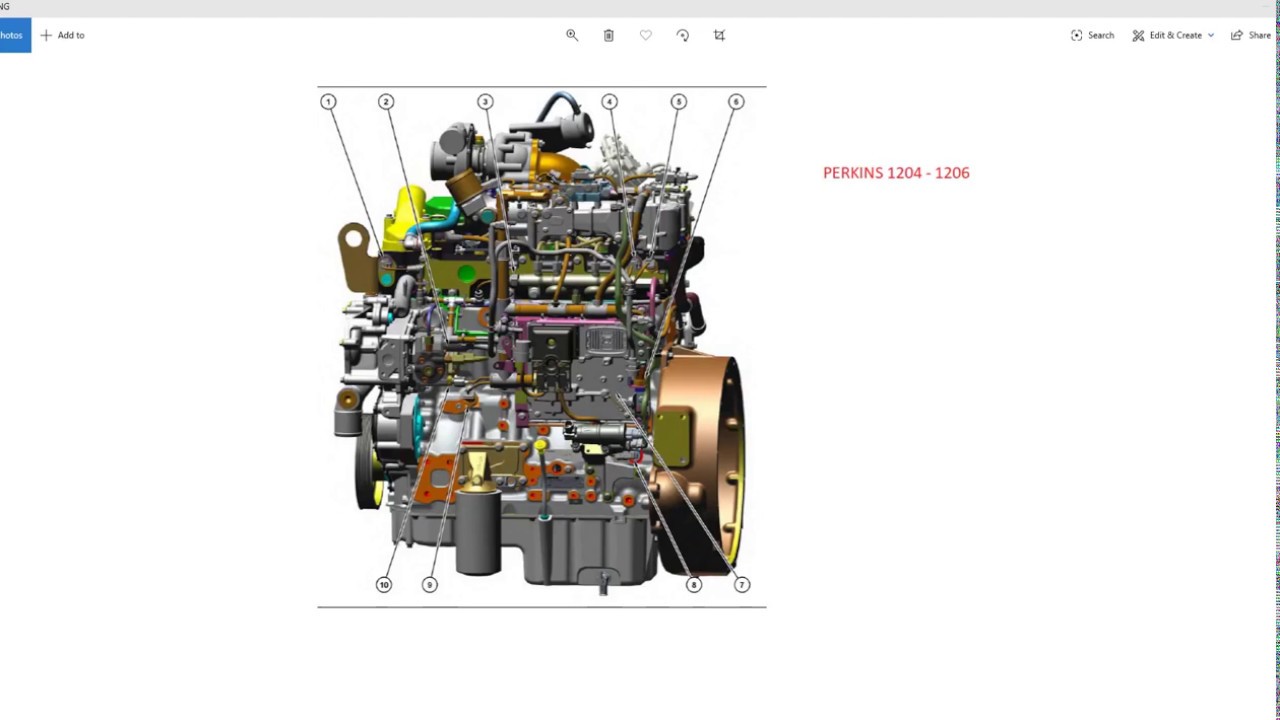The image size is (1280, 720).
Task: Rotate the image with rotate icon
Action: point(682,35)
